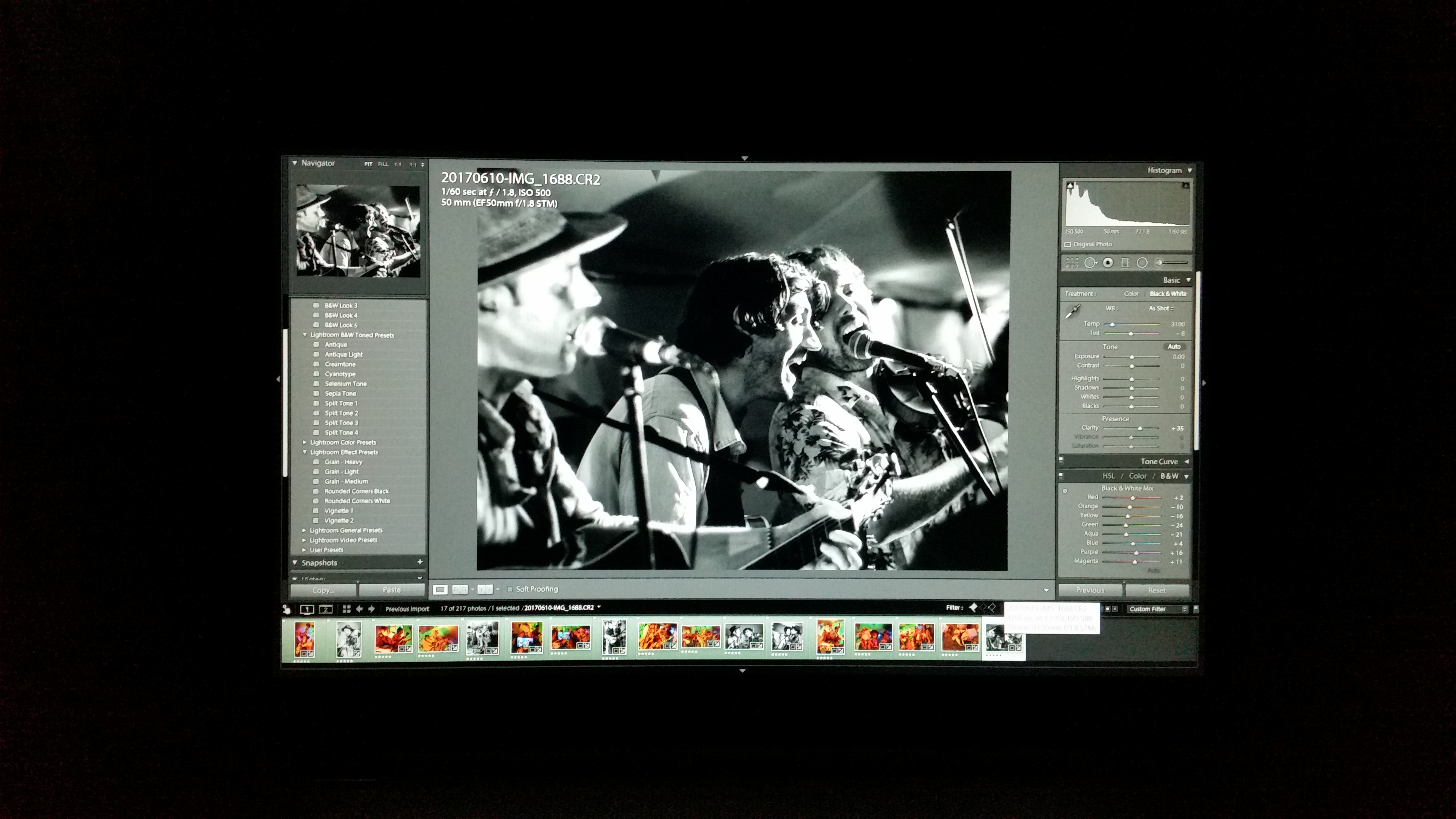Collapse the Histogram panel
1456x819 pixels.
point(1189,170)
